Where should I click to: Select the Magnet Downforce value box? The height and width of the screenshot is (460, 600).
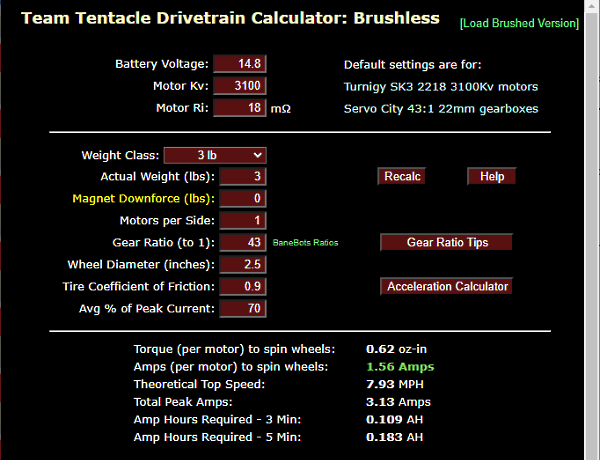click(242, 199)
